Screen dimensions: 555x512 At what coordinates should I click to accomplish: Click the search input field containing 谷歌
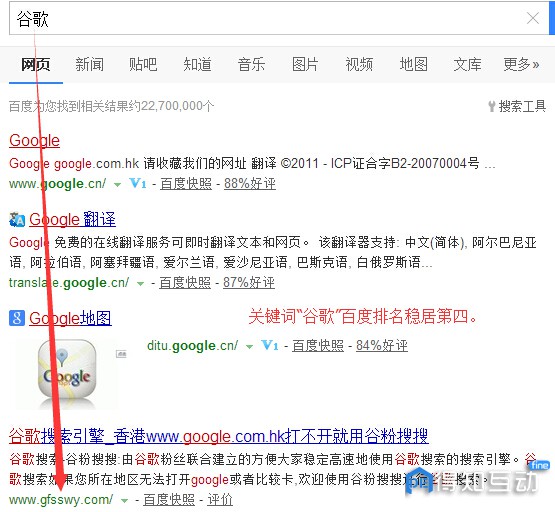click(279, 18)
